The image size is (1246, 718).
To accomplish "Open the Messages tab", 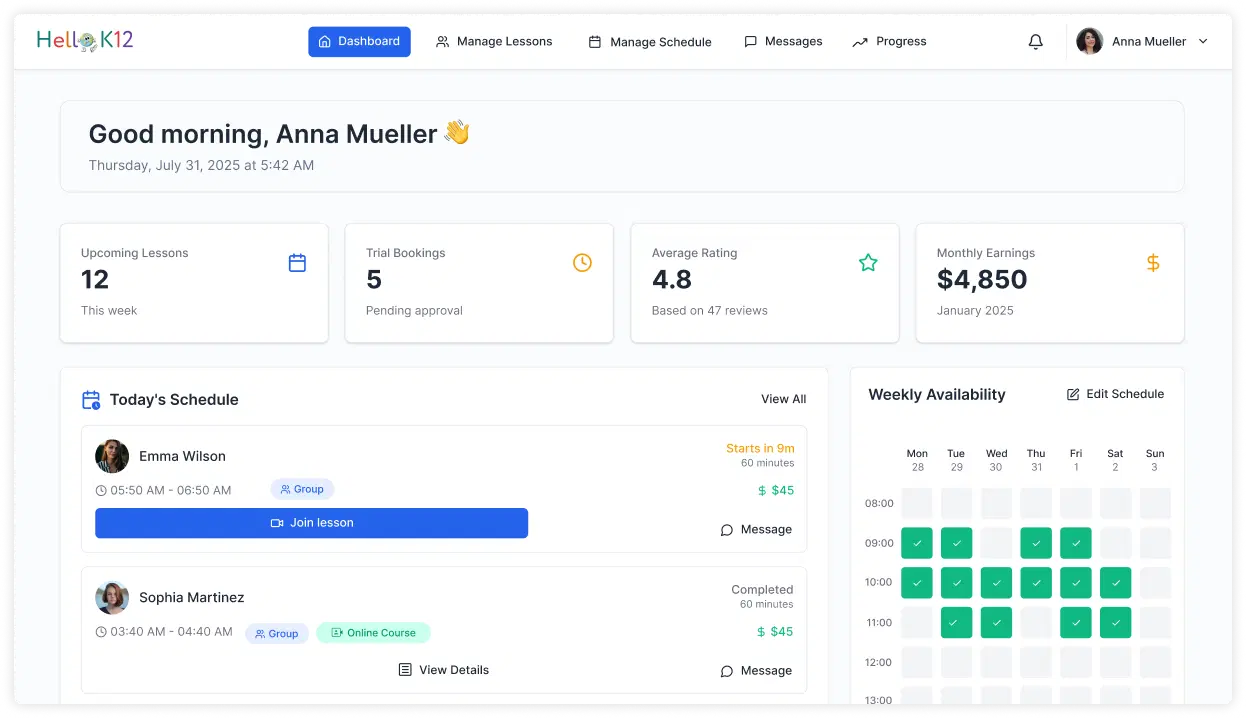I will click(x=783, y=41).
